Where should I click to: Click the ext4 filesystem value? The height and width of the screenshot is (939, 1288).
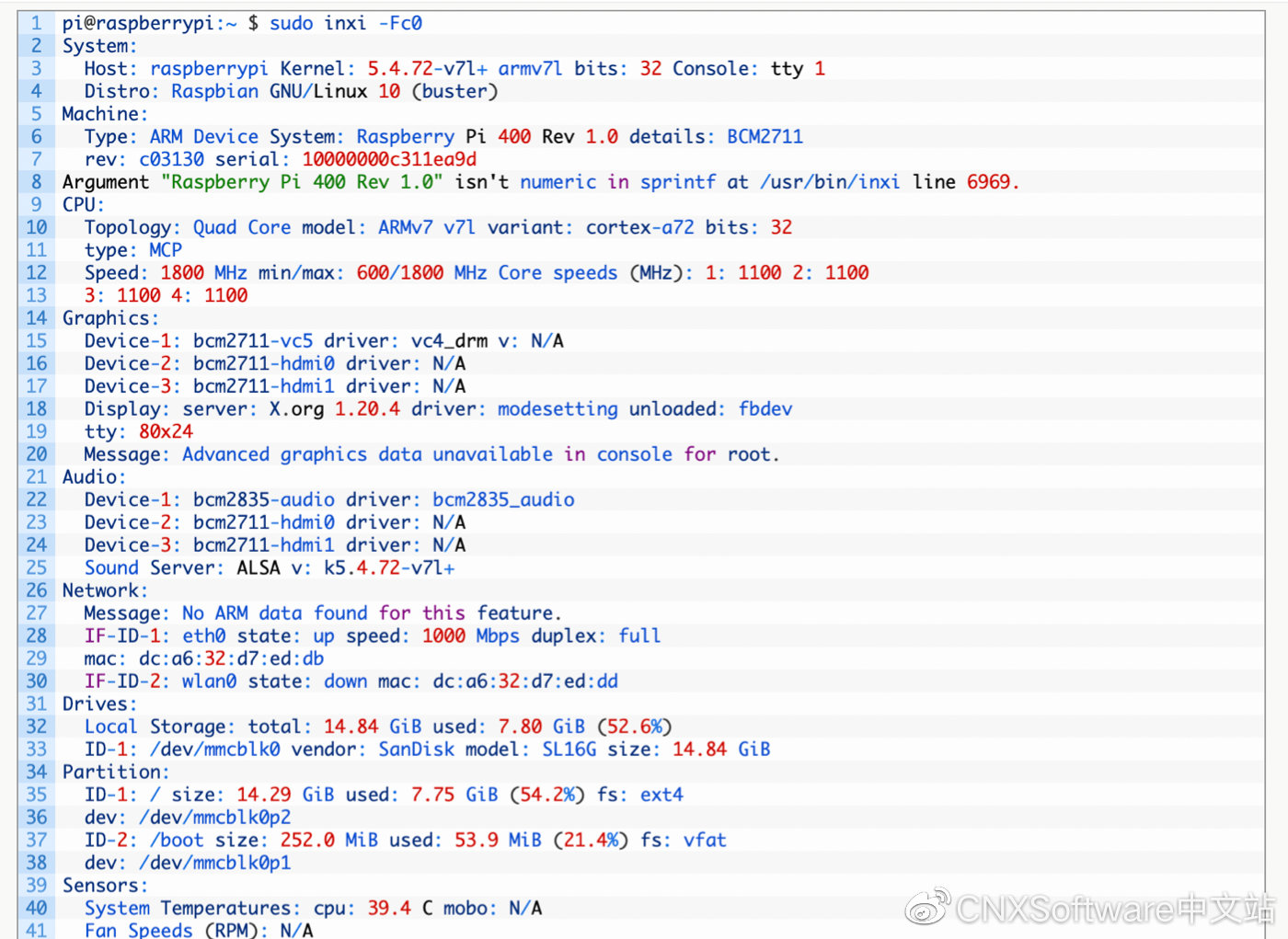[x=661, y=795]
